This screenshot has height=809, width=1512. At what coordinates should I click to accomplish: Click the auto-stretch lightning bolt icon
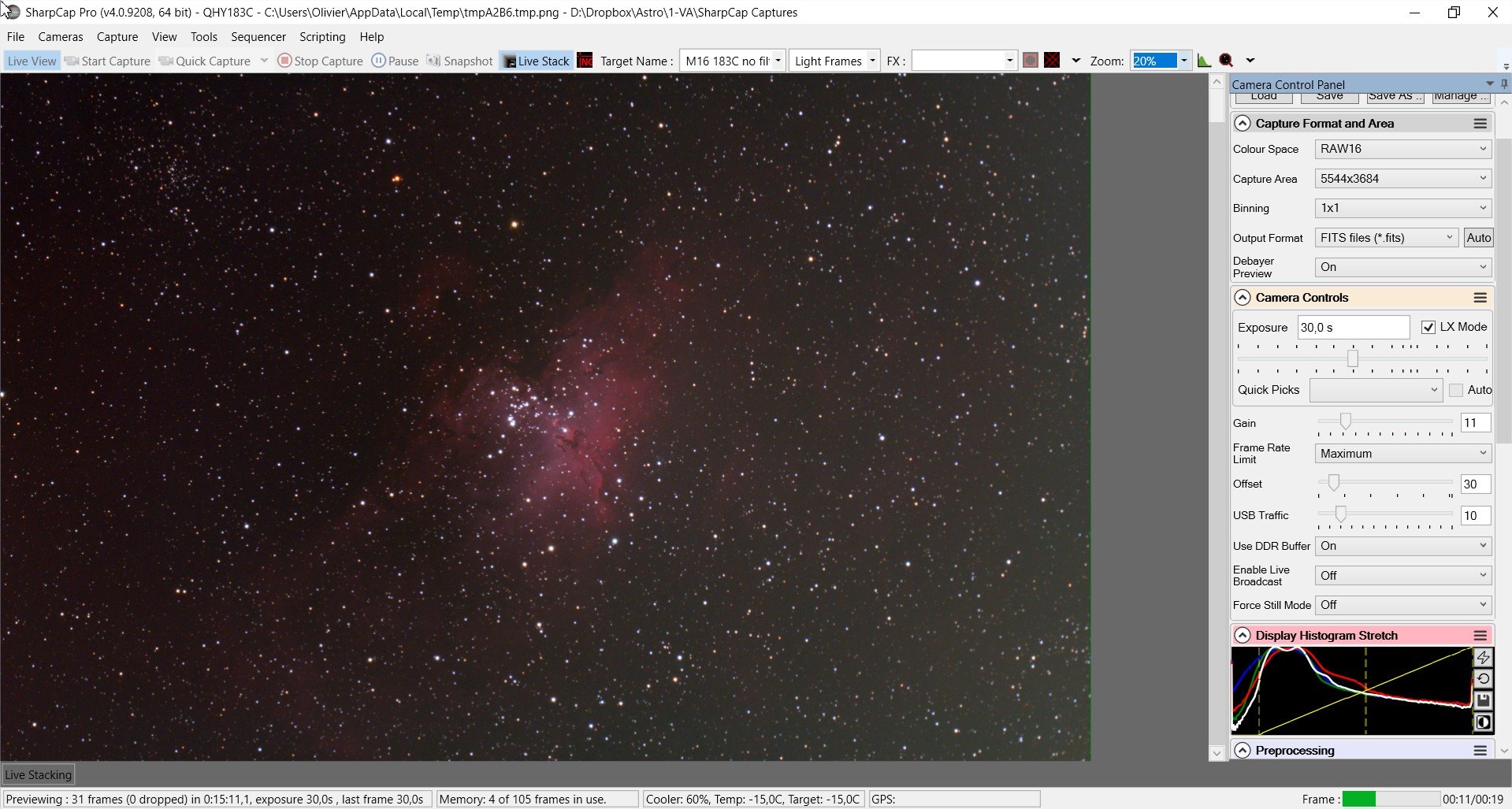point(1483,658)
